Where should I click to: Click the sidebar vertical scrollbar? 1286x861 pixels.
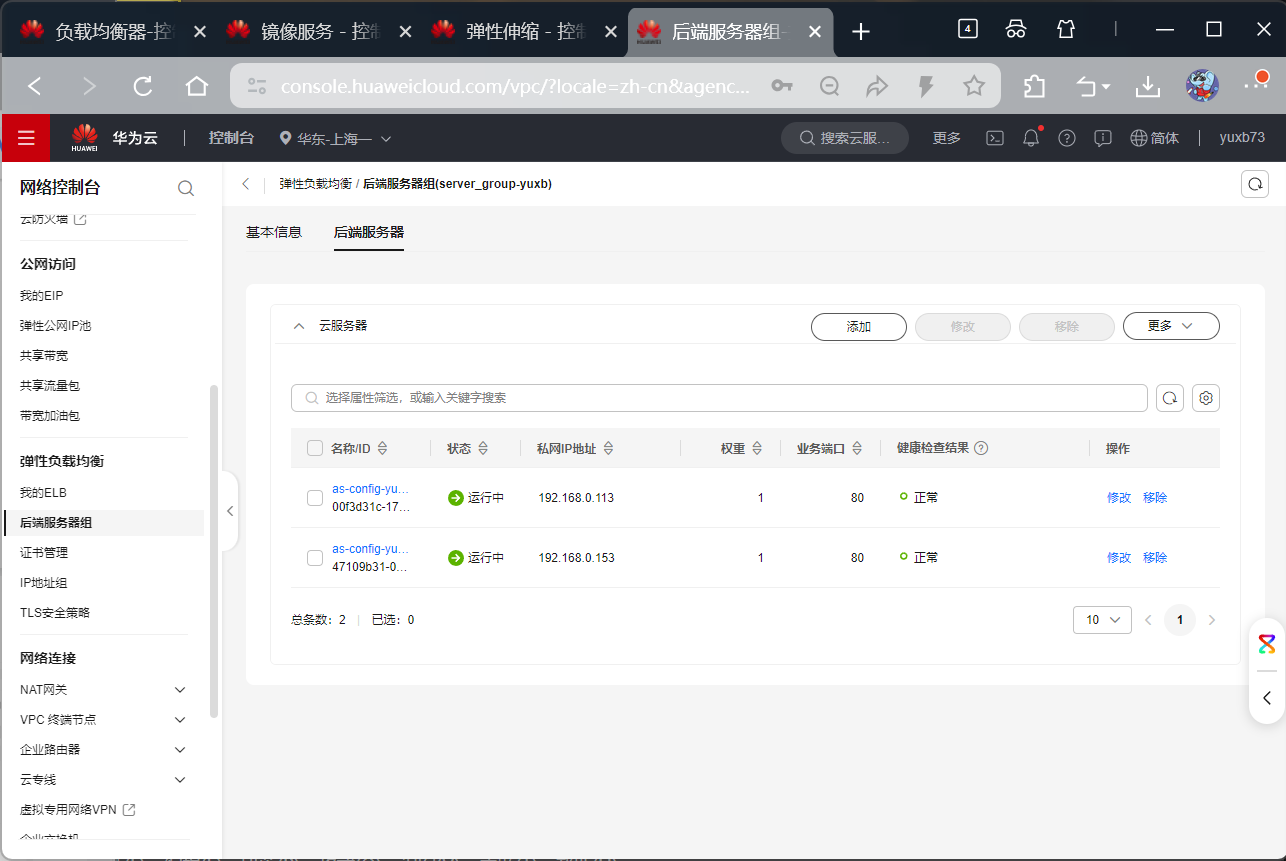(214, 551)
